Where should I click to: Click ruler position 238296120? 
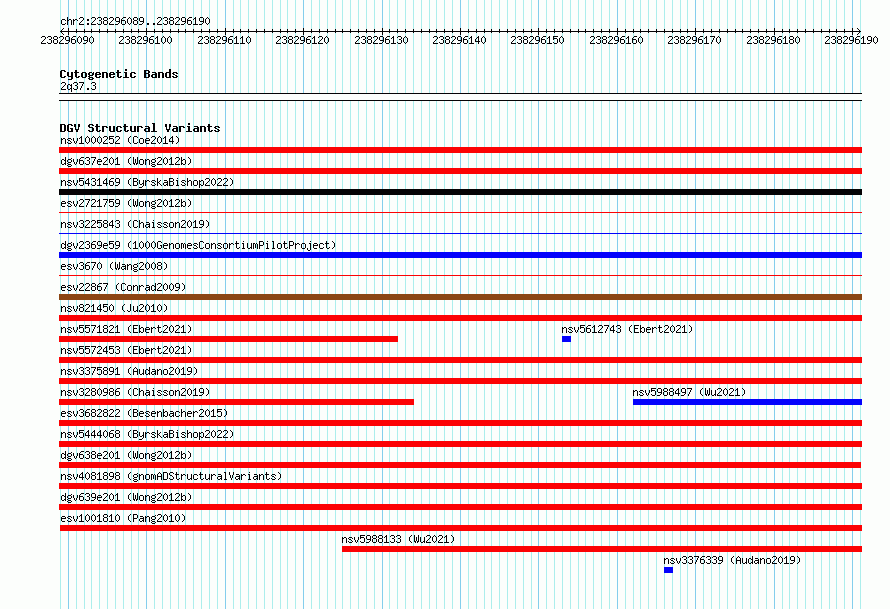click(x=303, y=40)
